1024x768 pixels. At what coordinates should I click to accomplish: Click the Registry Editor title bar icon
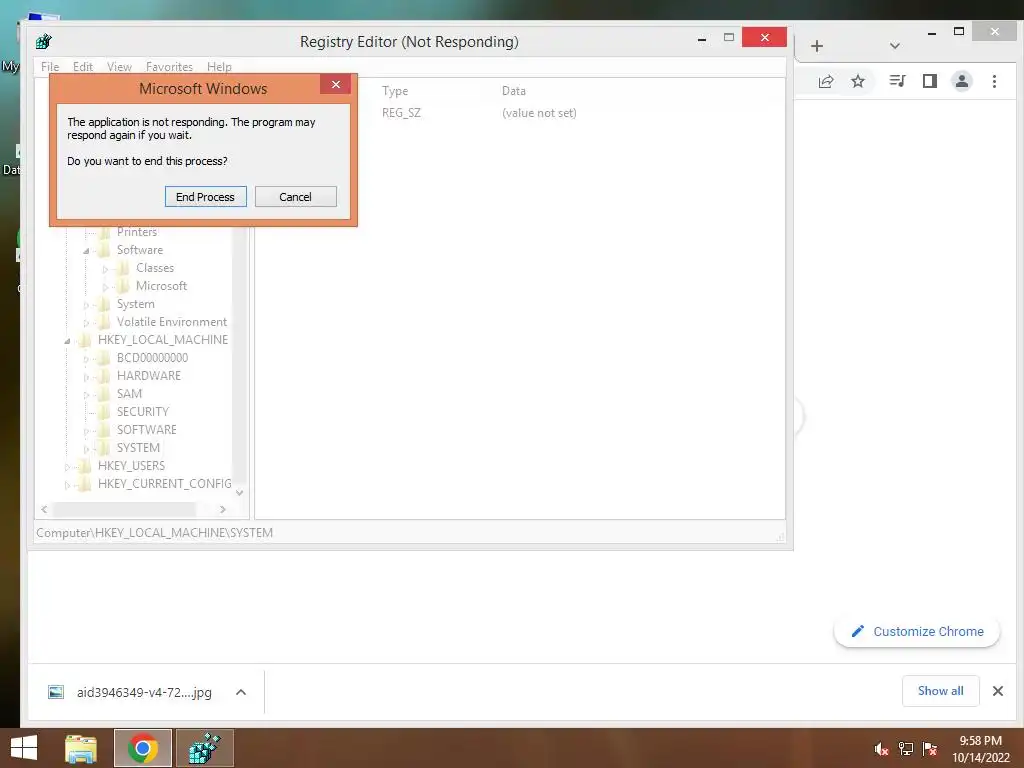point(44,42)
